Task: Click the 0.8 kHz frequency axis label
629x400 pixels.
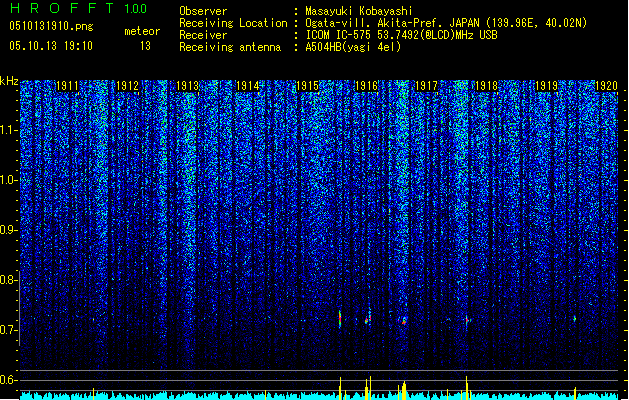Action: tap(9, 280)
